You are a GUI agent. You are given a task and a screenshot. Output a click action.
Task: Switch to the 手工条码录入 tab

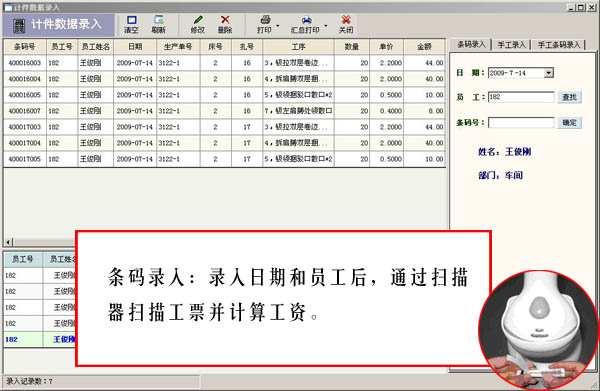(559, 45)
